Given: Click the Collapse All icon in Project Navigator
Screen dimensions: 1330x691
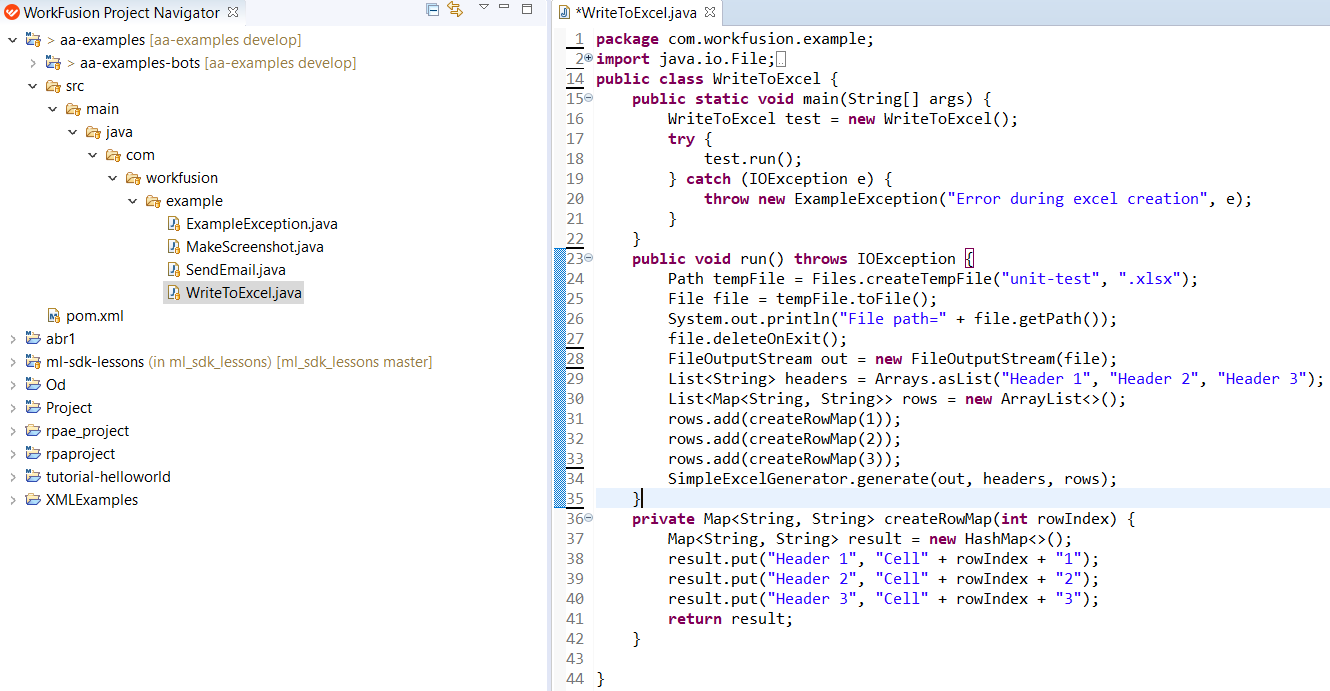Looking at the screenshot, I should 432,9.
